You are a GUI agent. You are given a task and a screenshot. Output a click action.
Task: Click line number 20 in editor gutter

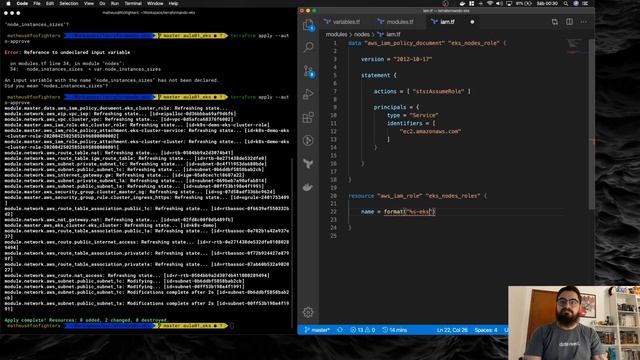tap(333, 196)
